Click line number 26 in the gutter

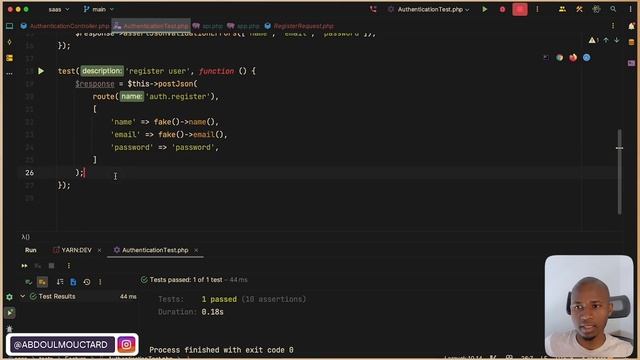click(x=29, y=173)
